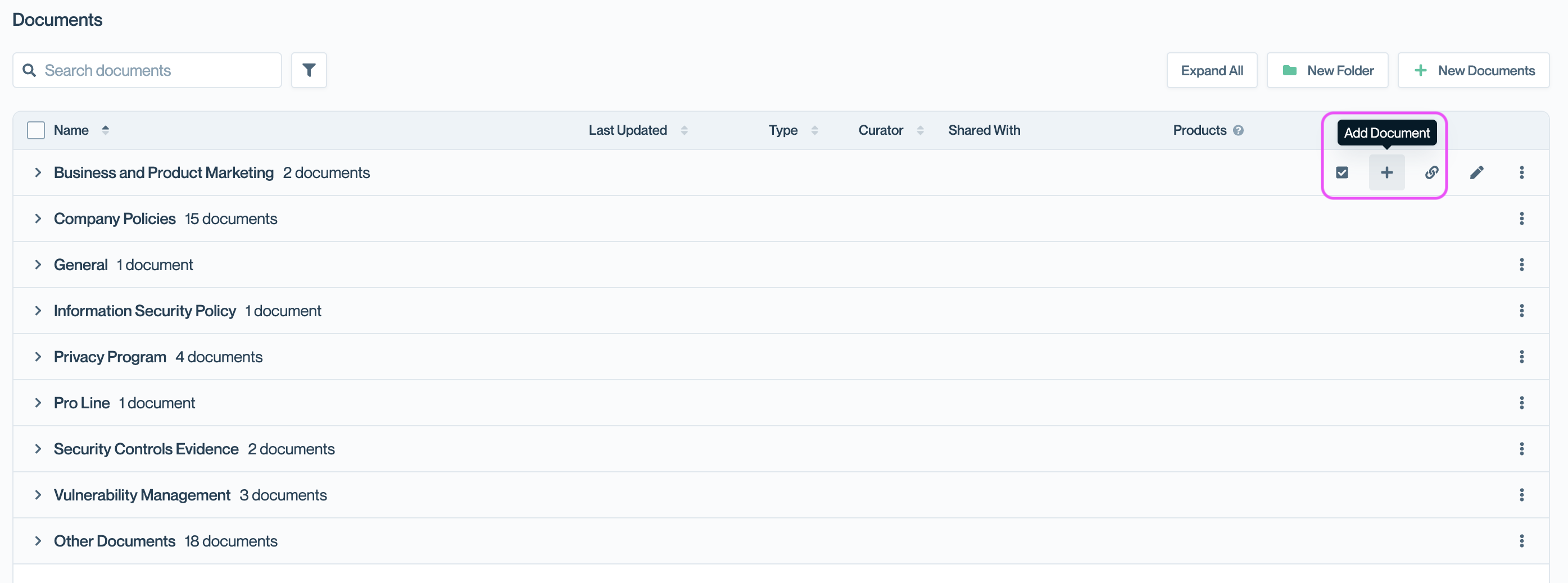Click the '15 documents' count text
1568x583 pixels.
(x=230, y=218)
